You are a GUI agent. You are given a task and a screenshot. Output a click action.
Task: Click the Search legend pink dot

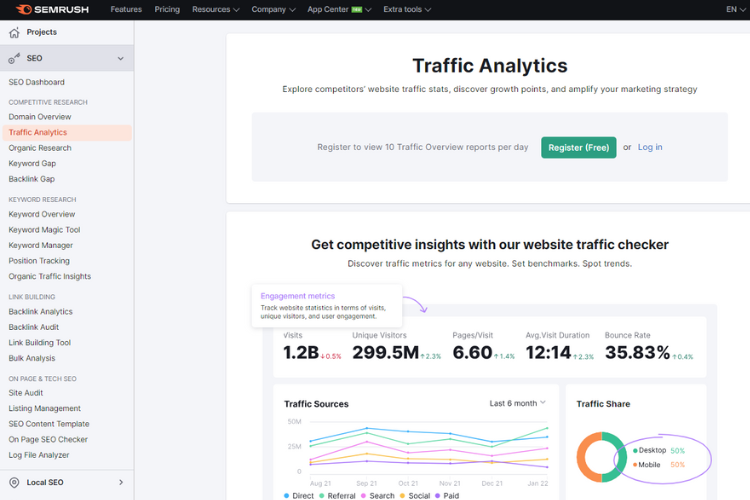(x=364, y=496)
